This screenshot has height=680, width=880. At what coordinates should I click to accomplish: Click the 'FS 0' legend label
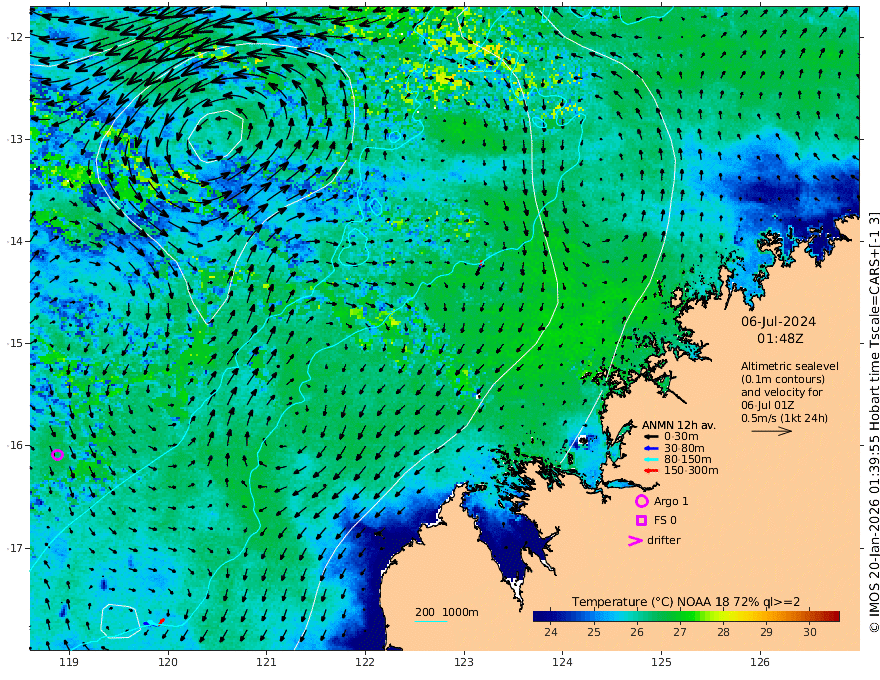pyautogui.click(x=665, y=520)
